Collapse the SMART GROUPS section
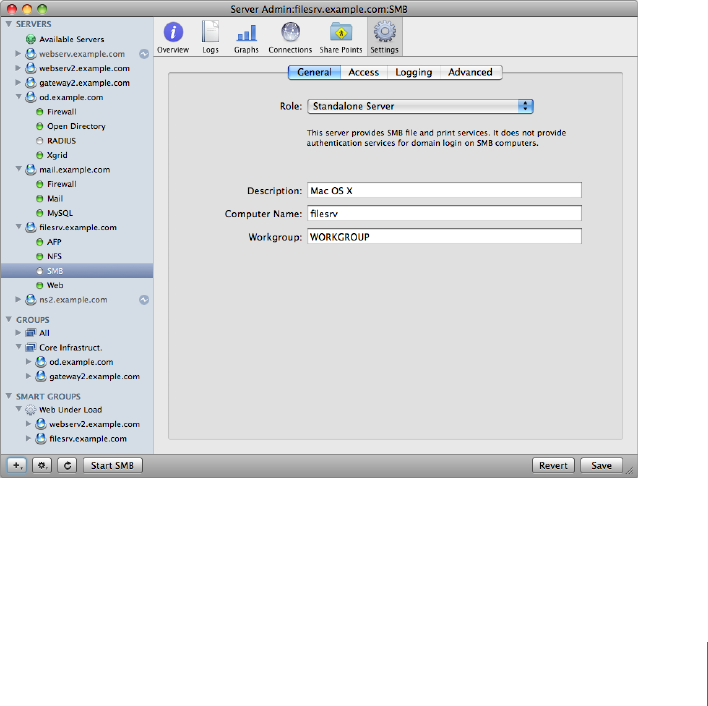Image resolution: width=708 pixels, height=706 pixels. coord(9,396)
